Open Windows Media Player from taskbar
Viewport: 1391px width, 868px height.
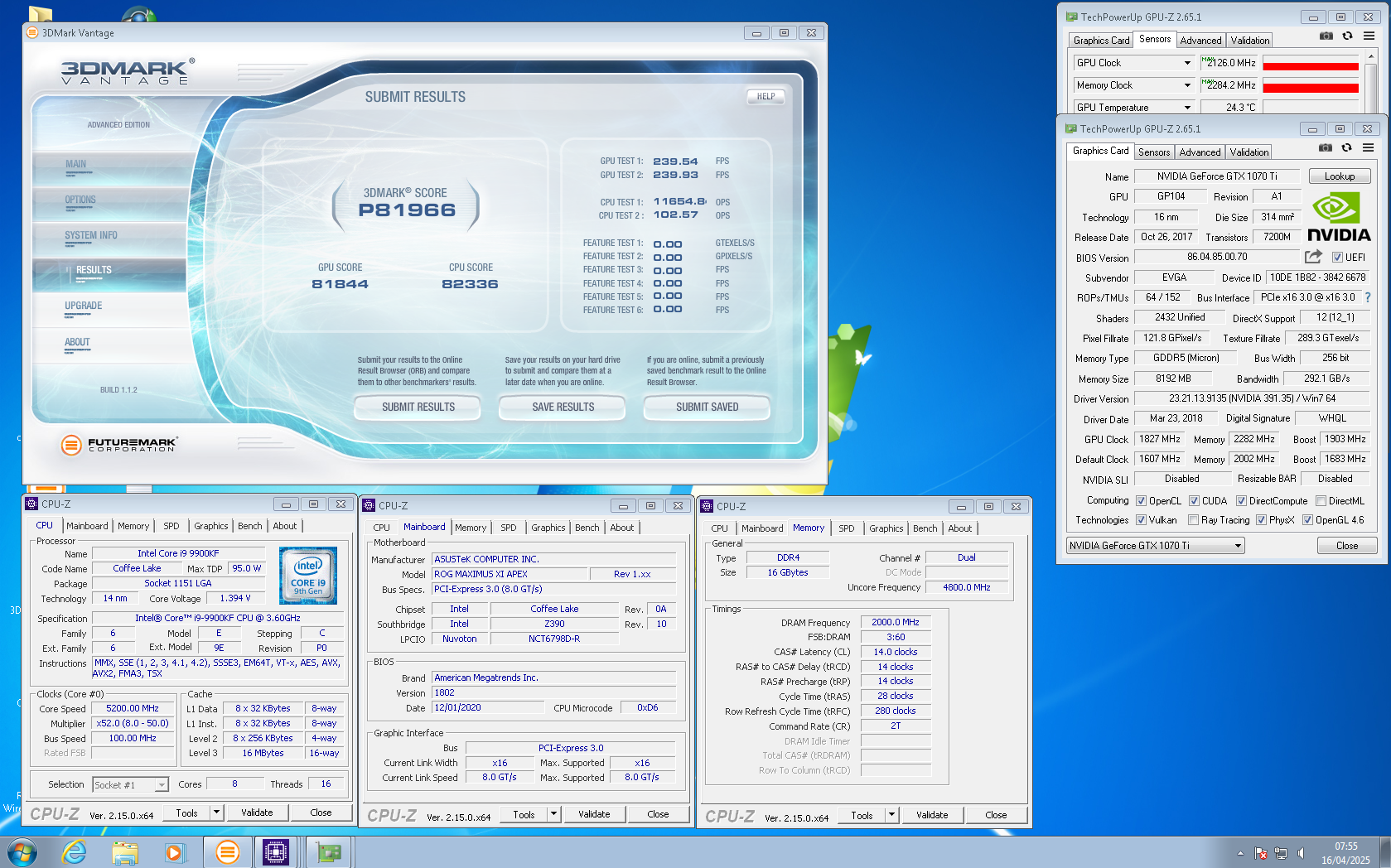click(x=175, y=851)
